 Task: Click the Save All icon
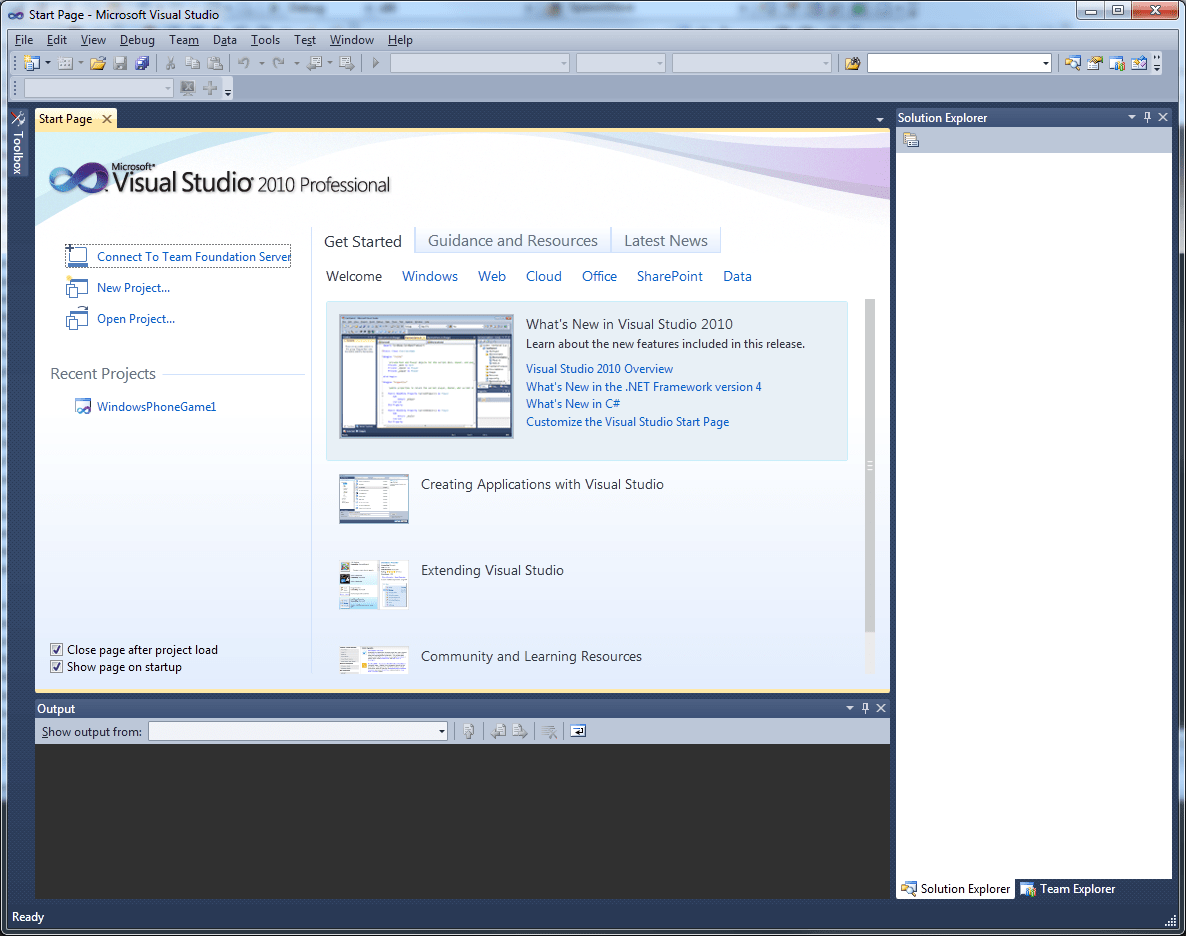[x=141, y=64]
